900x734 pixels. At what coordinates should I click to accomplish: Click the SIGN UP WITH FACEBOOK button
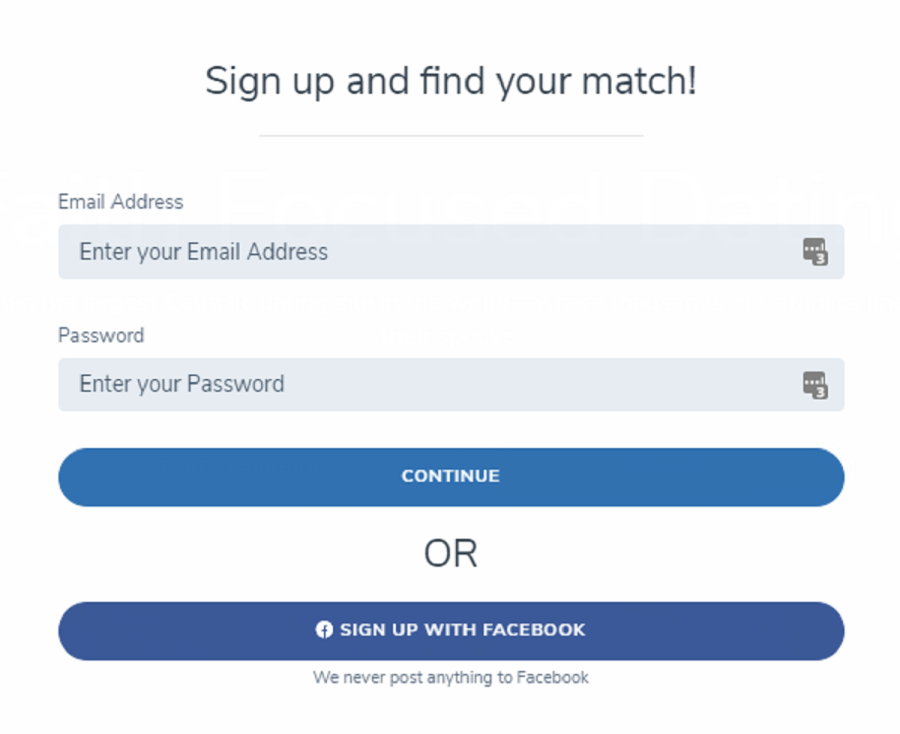pyautogui.click(x=450, y=630)
